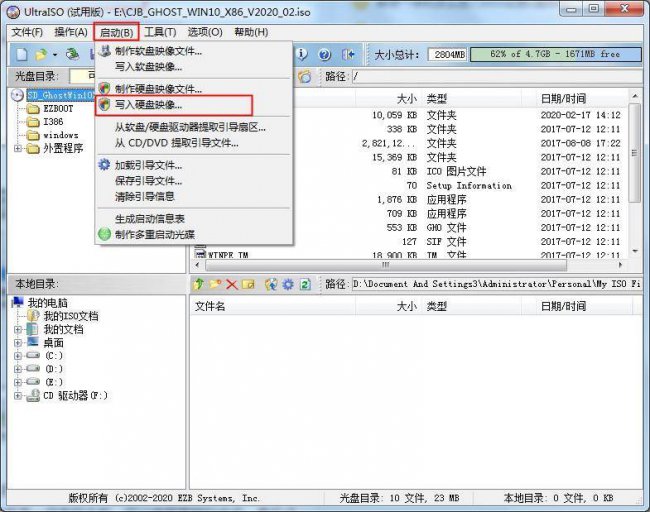The width and height of the screenshot is (650, 512).
Task: Click the 'ICO 图片文件' type cell
Action: pyautogui.click(x=456, y=171)
